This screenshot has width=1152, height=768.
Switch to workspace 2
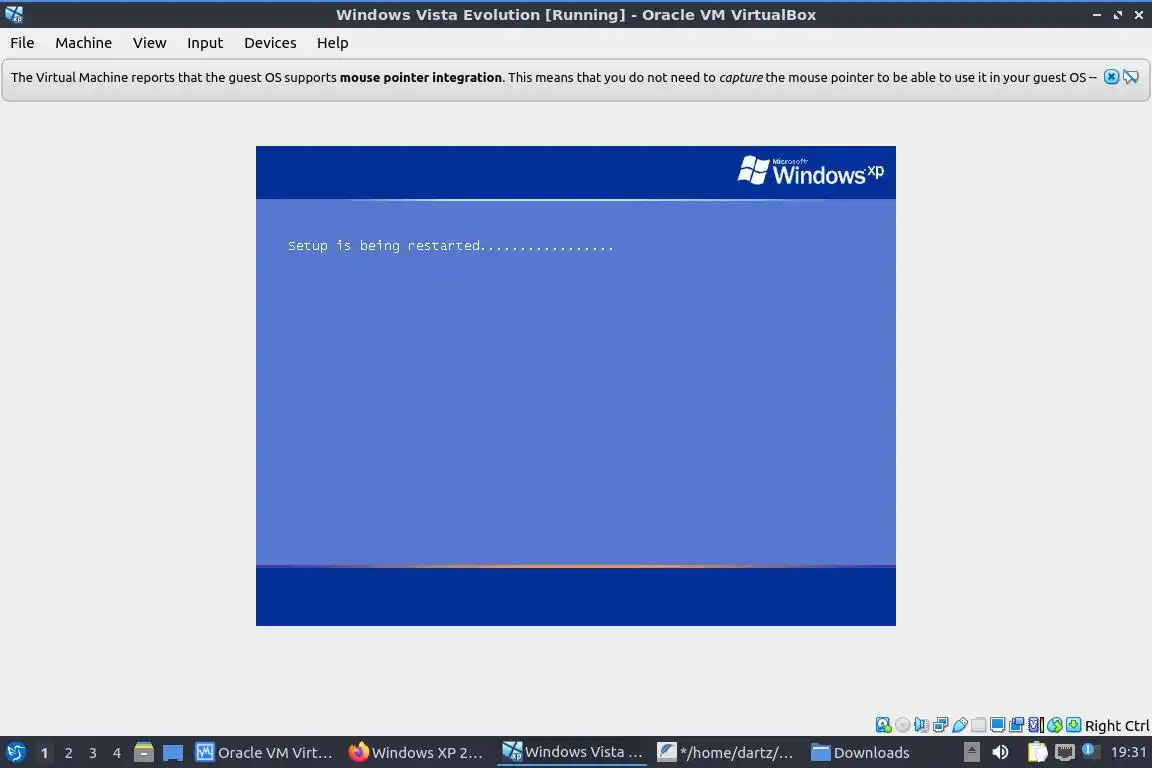(68, 753)
